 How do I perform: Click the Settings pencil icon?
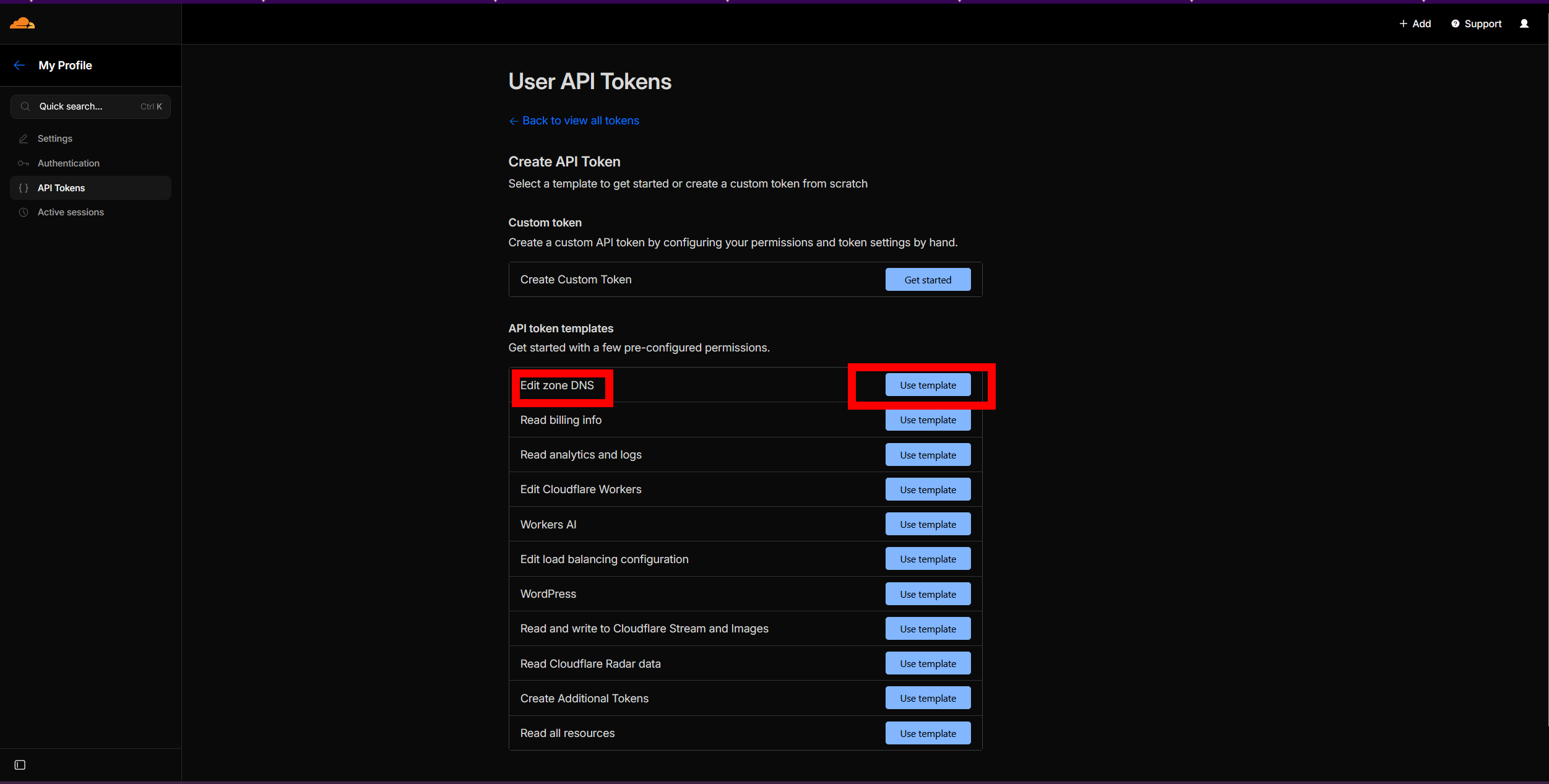coord(24,138)
